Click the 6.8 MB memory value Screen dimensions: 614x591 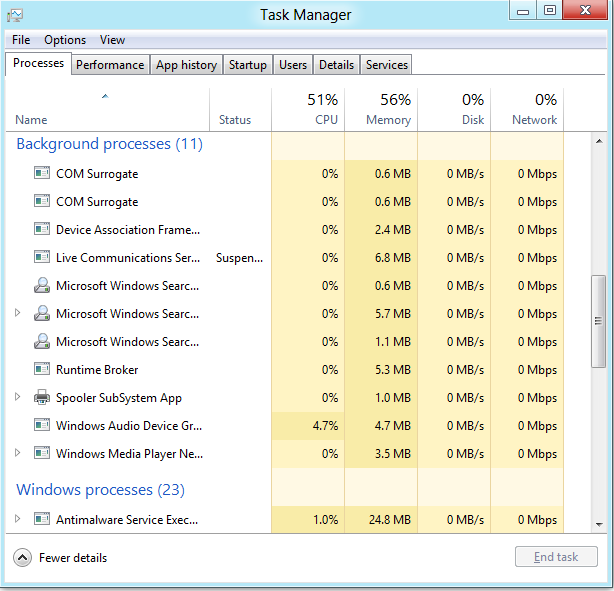pos(393,258)
